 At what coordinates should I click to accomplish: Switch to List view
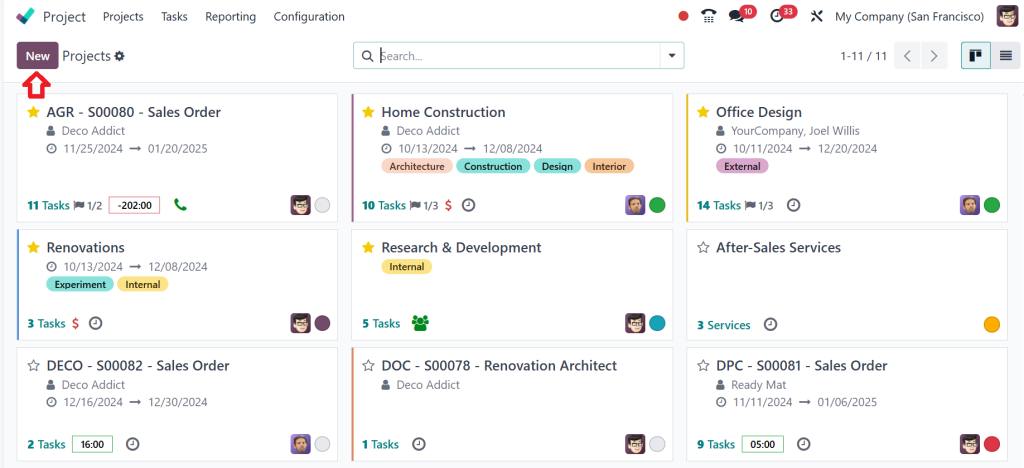point(1006,55)
